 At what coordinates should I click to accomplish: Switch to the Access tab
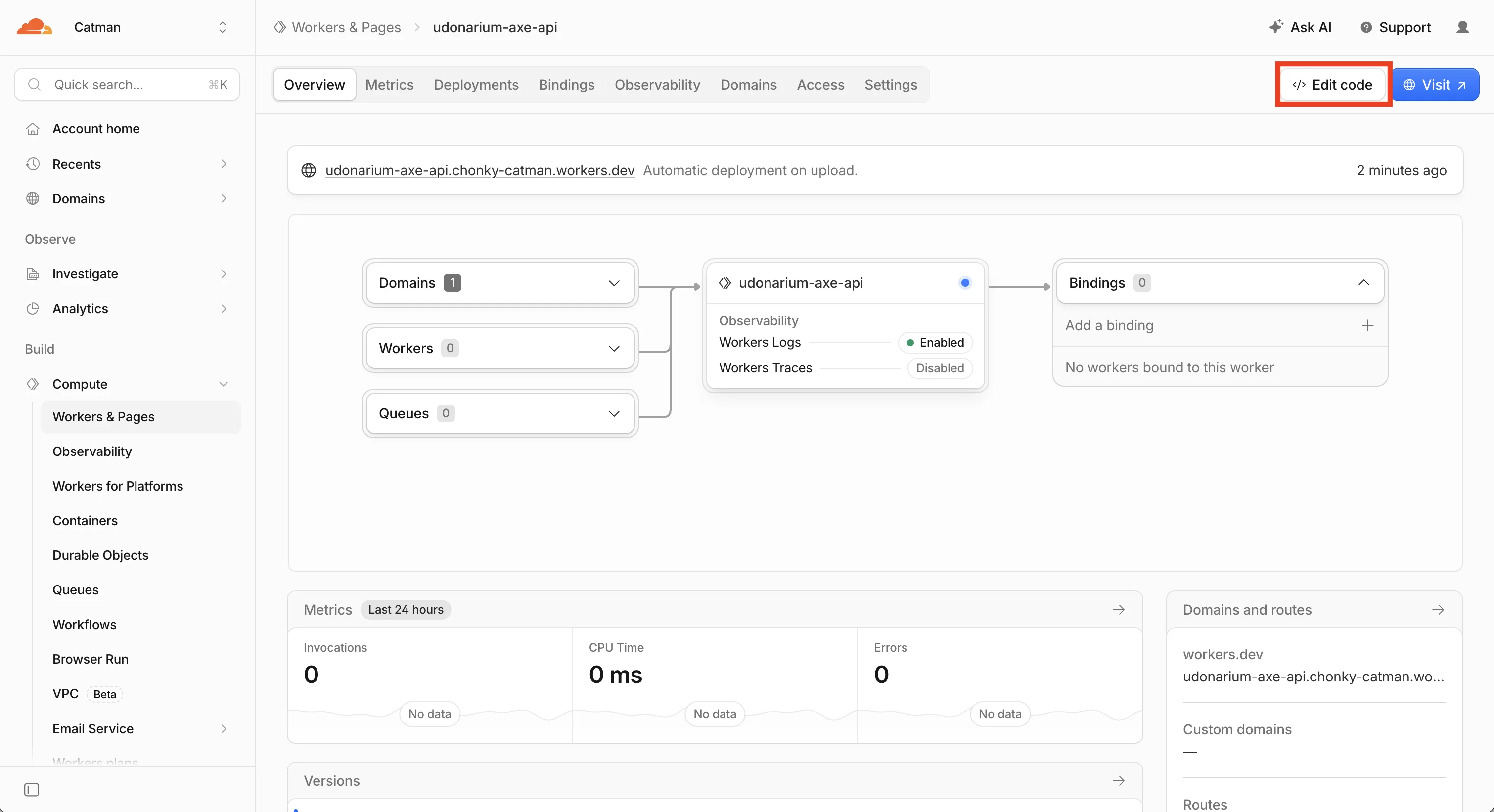pos(820,85)
